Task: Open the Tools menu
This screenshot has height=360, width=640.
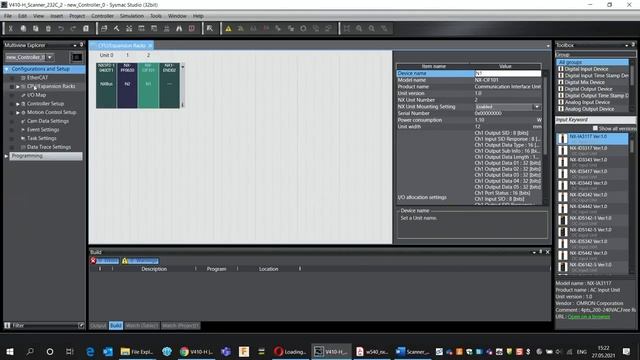Action: (x=156, y=16)
